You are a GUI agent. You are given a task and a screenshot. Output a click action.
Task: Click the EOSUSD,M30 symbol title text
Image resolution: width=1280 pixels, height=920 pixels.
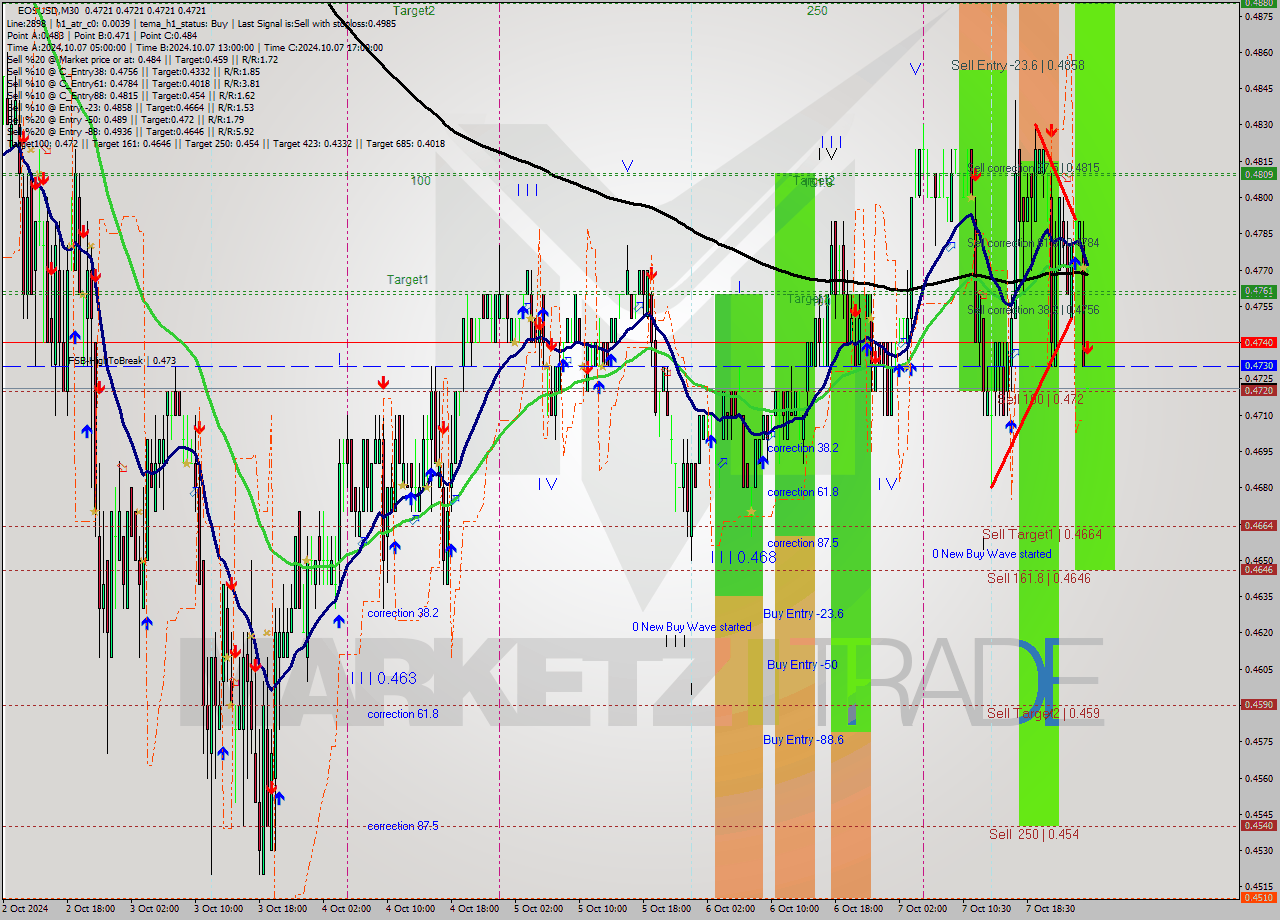point(49,10)
